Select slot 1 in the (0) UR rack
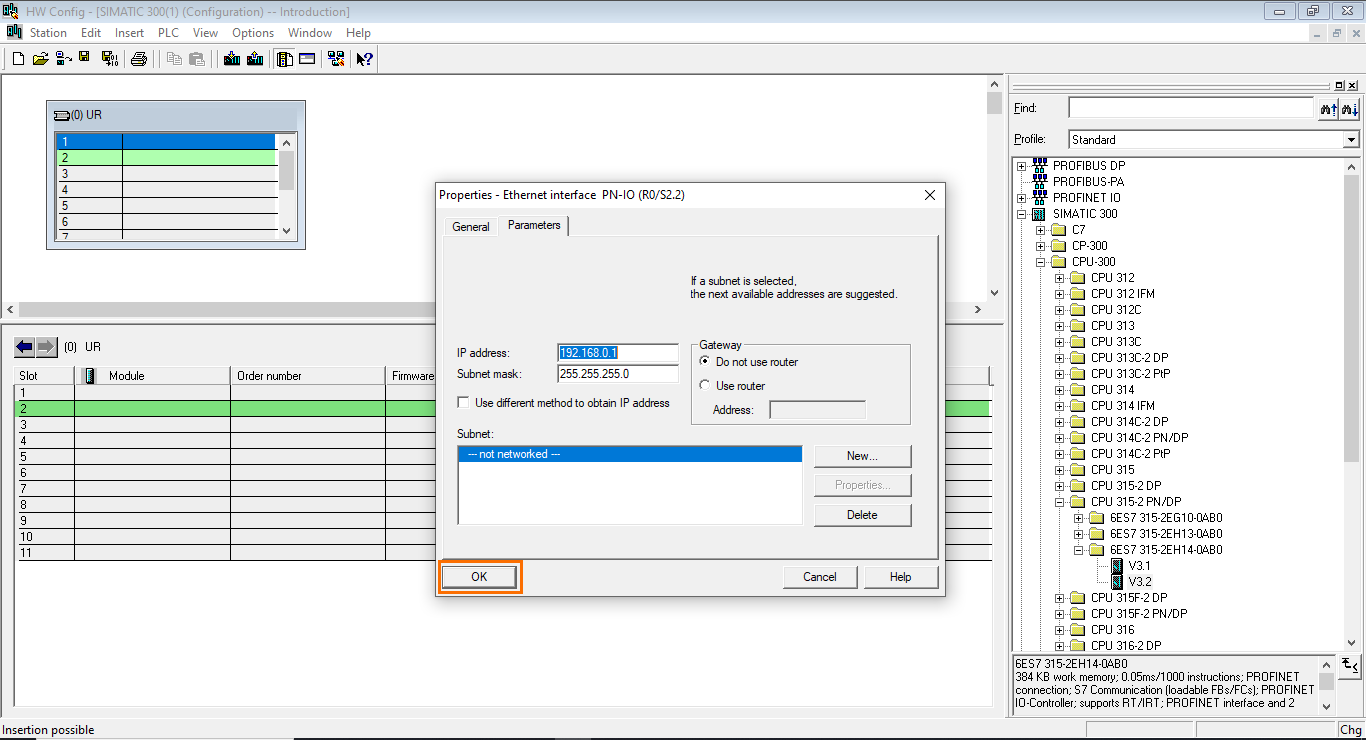This screenshot has width=1366, height=740. [x=166, y=142]
